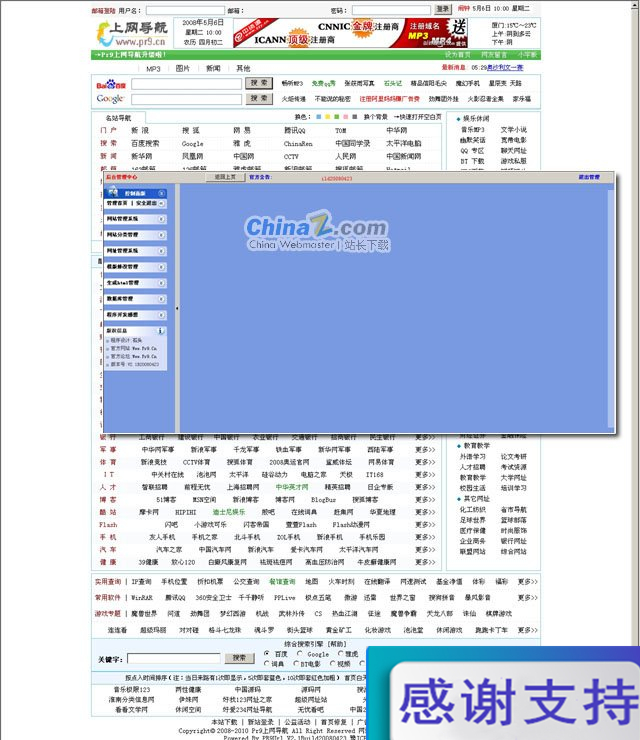Screen dimensions: 640x740
Task: Open 本站下载 footer link
Action: 224,722
